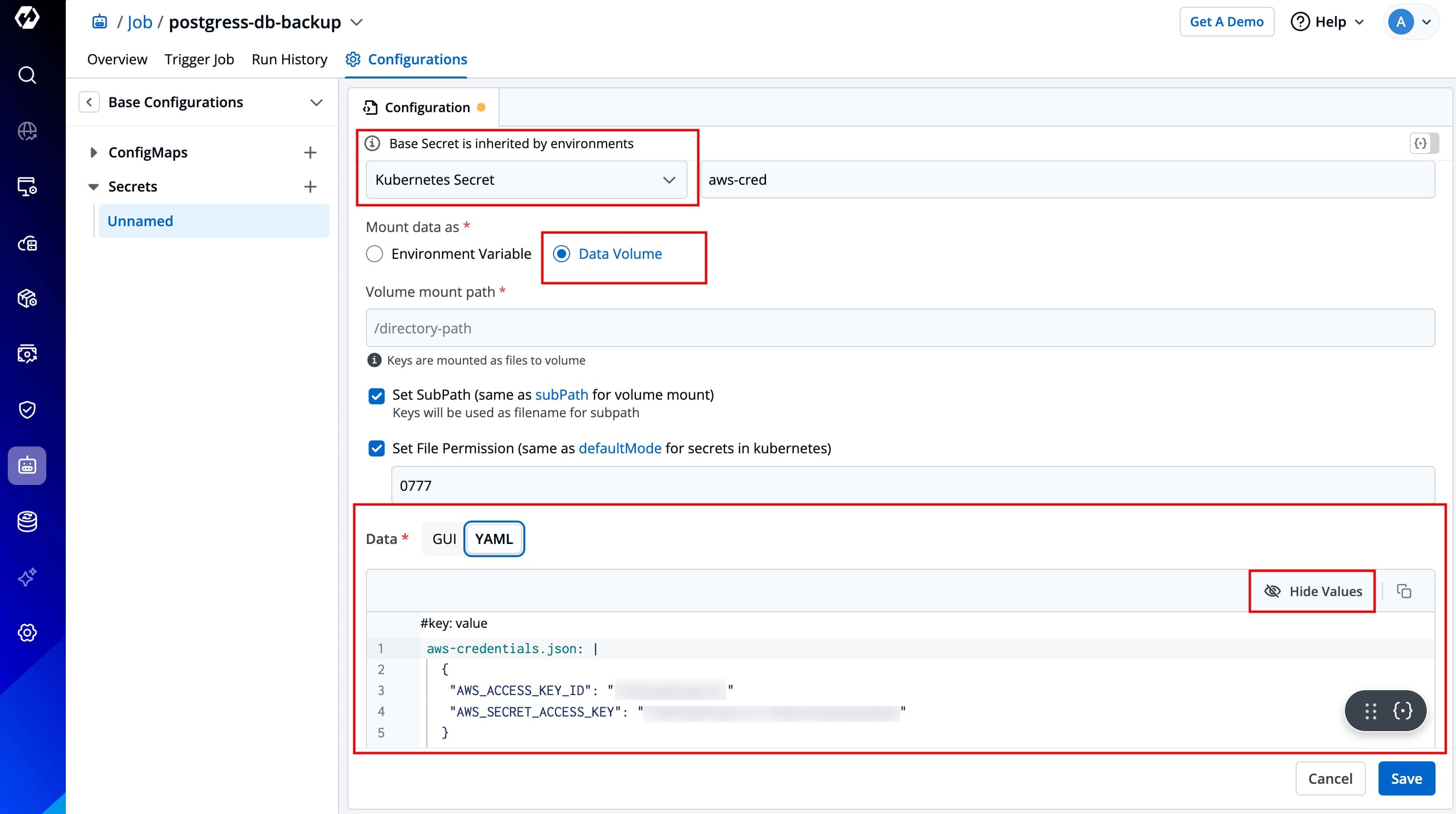Screen dimensions: 1456x814
Task: Open the Base Configurations dropdown chevron
Action: point(316,102)
